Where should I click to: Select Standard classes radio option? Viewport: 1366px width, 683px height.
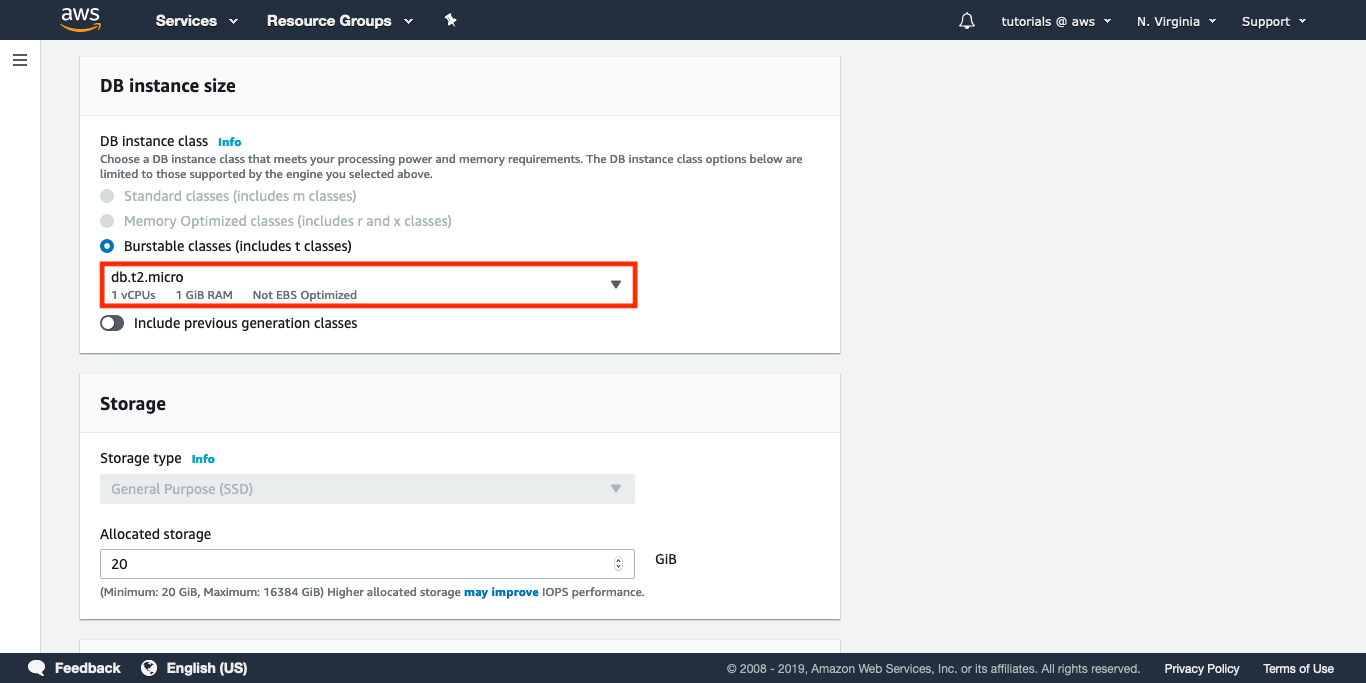click(x=107, y=196)
